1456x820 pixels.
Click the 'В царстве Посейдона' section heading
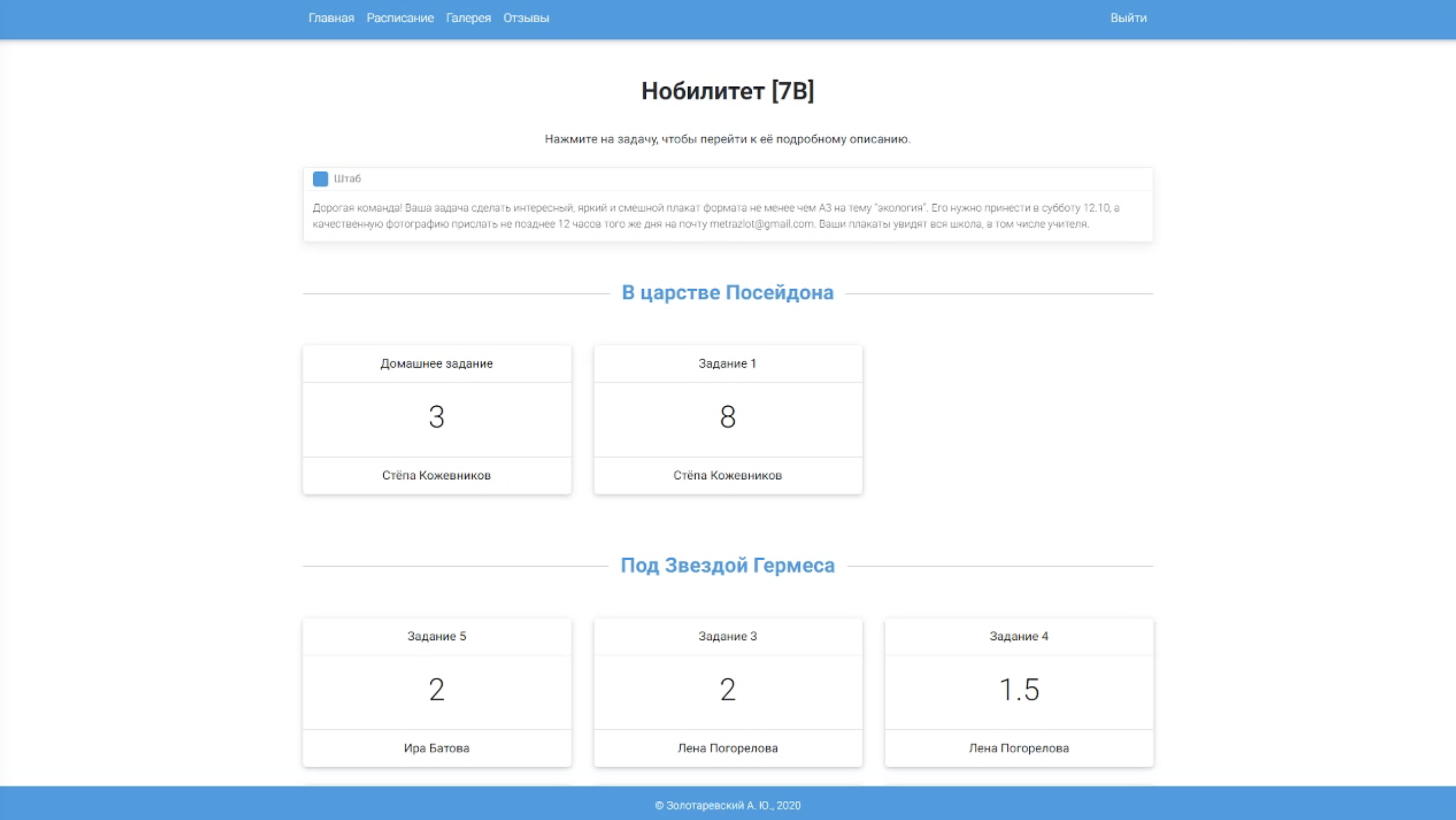(728, 292)
